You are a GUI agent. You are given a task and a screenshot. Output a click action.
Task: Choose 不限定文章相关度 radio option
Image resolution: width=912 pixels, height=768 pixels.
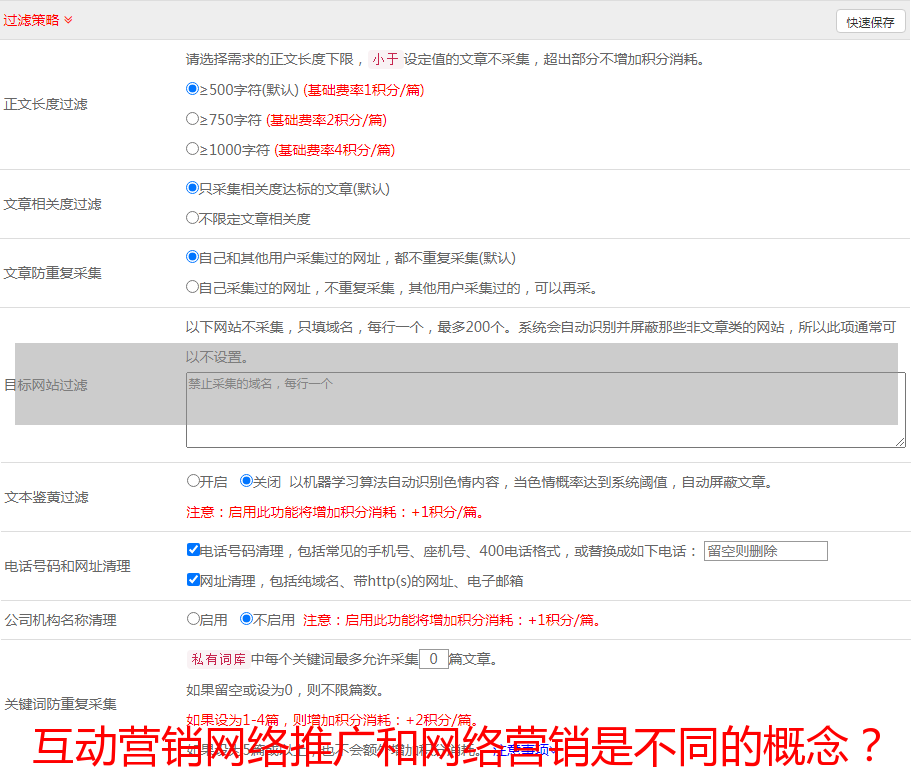coord(193,218)
